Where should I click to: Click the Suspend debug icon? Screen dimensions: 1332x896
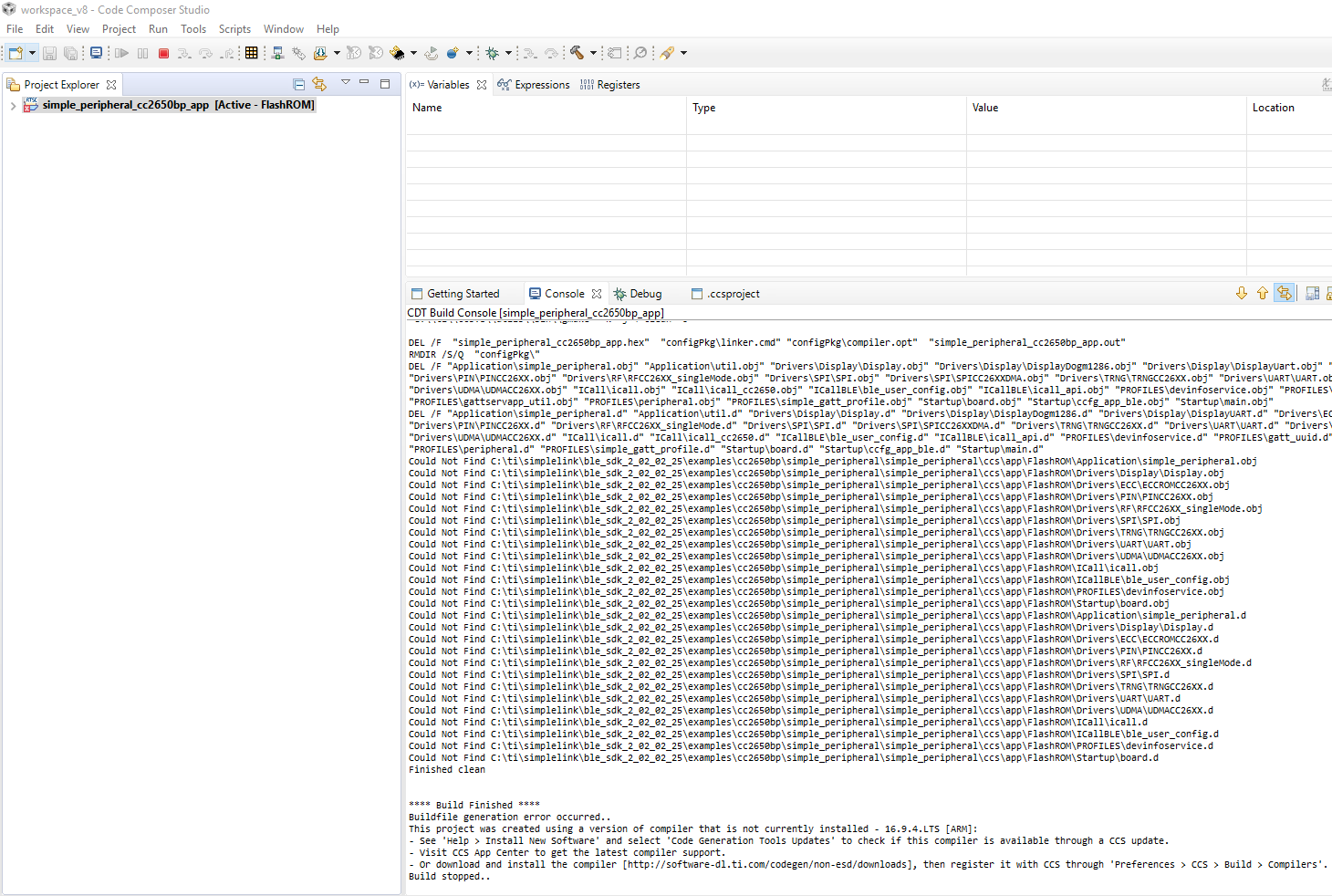click(x=142, y=53)
